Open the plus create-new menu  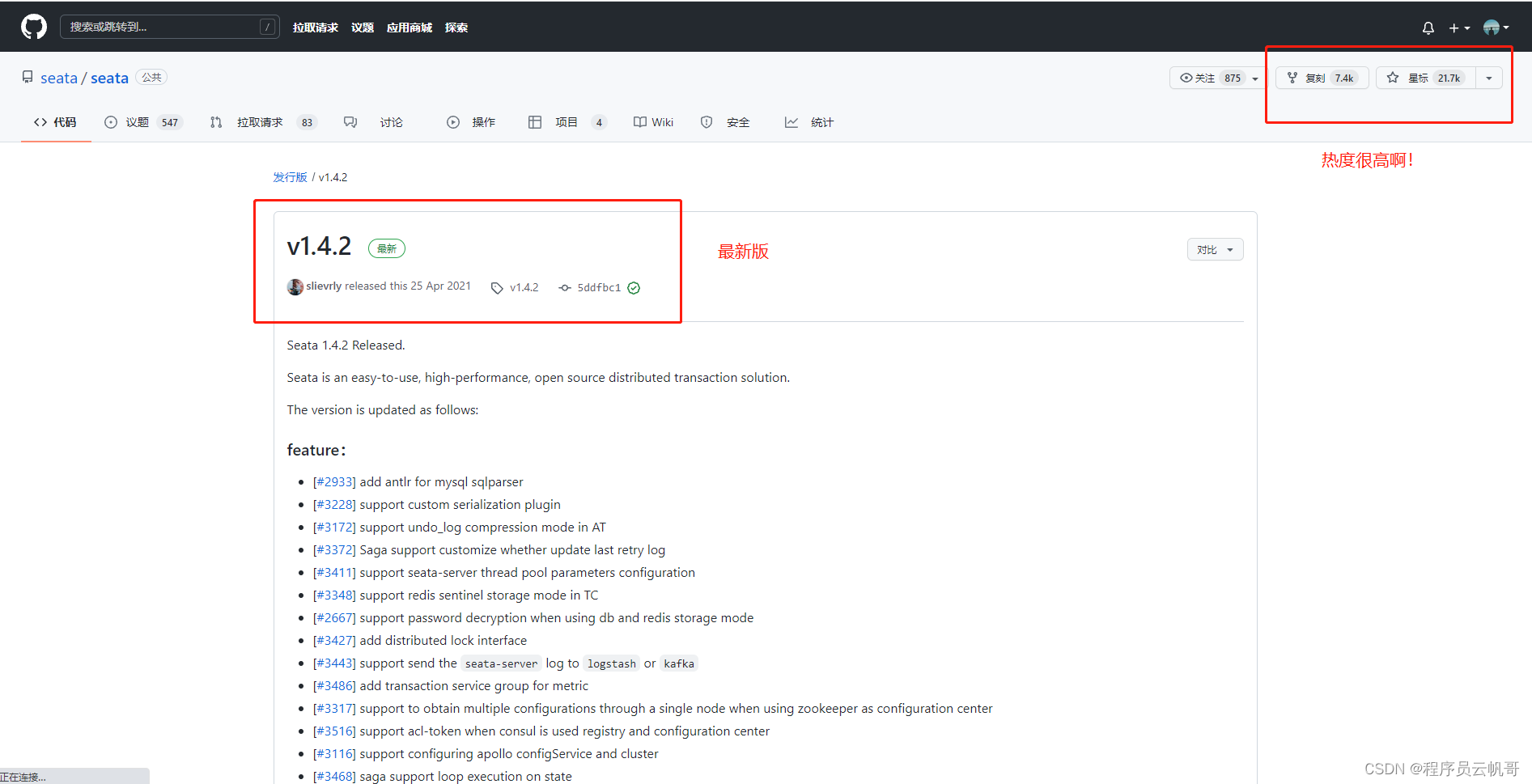coord(1459,28)
